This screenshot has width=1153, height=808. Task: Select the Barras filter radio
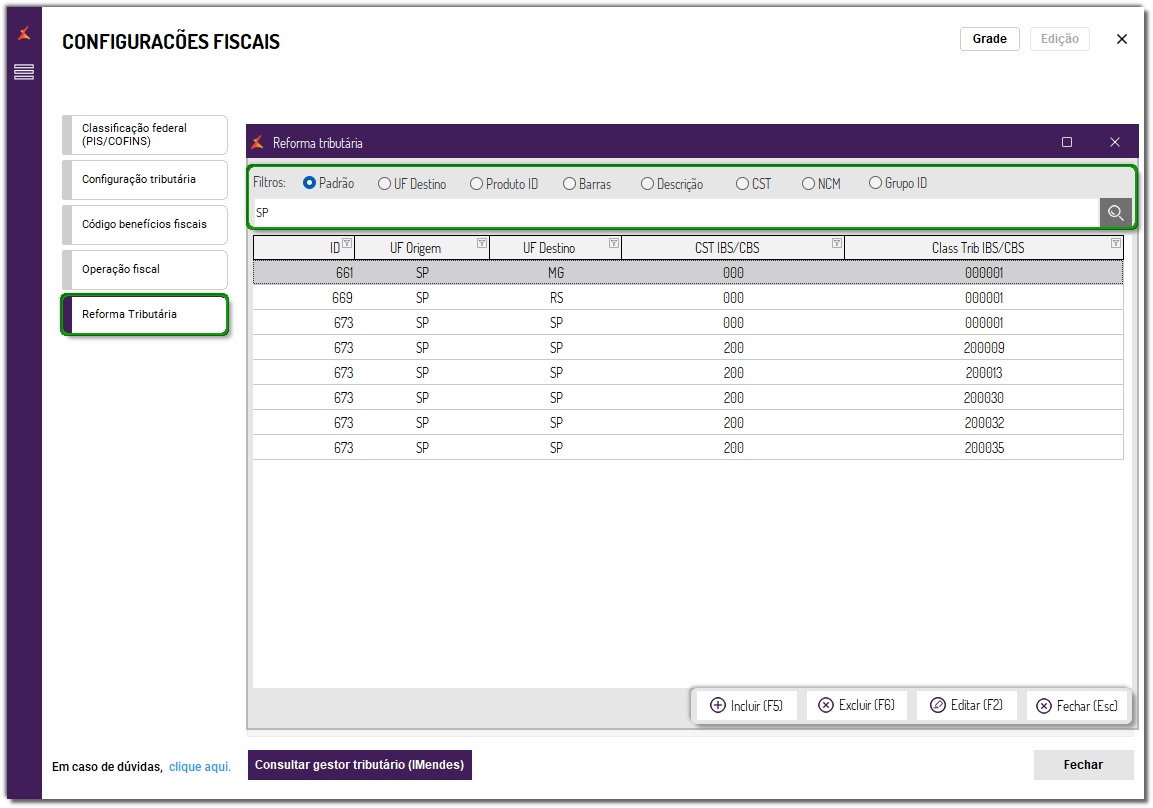[569, 184]
